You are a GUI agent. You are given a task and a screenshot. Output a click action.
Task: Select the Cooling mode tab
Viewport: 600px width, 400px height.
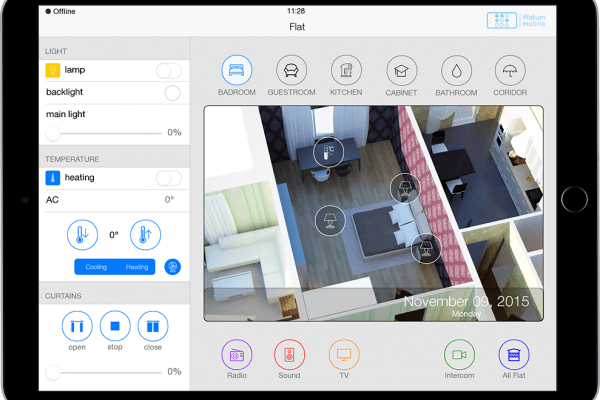[96, 267]
